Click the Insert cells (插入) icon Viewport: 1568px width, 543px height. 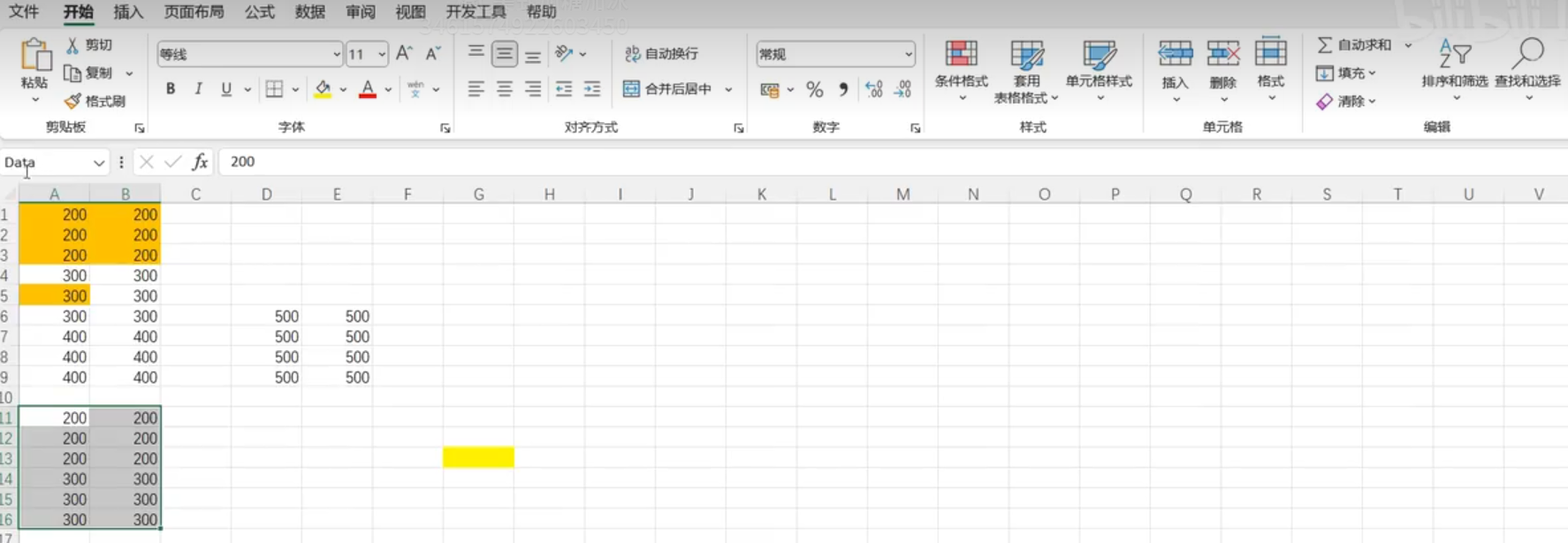[x=1176, y=54]
